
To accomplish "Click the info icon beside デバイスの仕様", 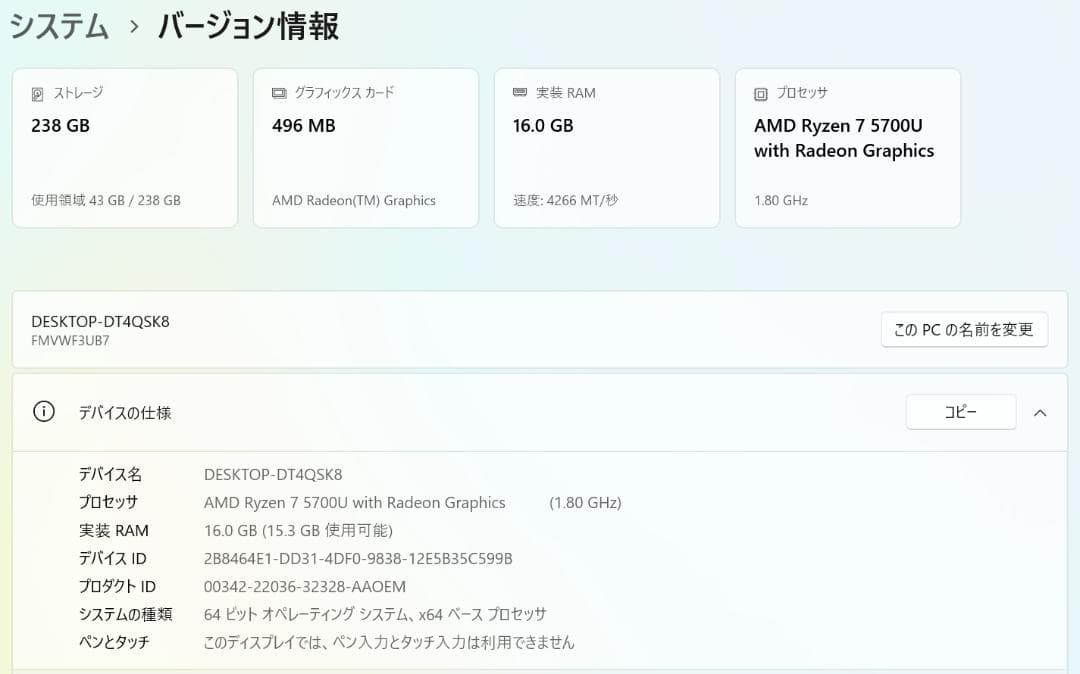I will point(42,411).
